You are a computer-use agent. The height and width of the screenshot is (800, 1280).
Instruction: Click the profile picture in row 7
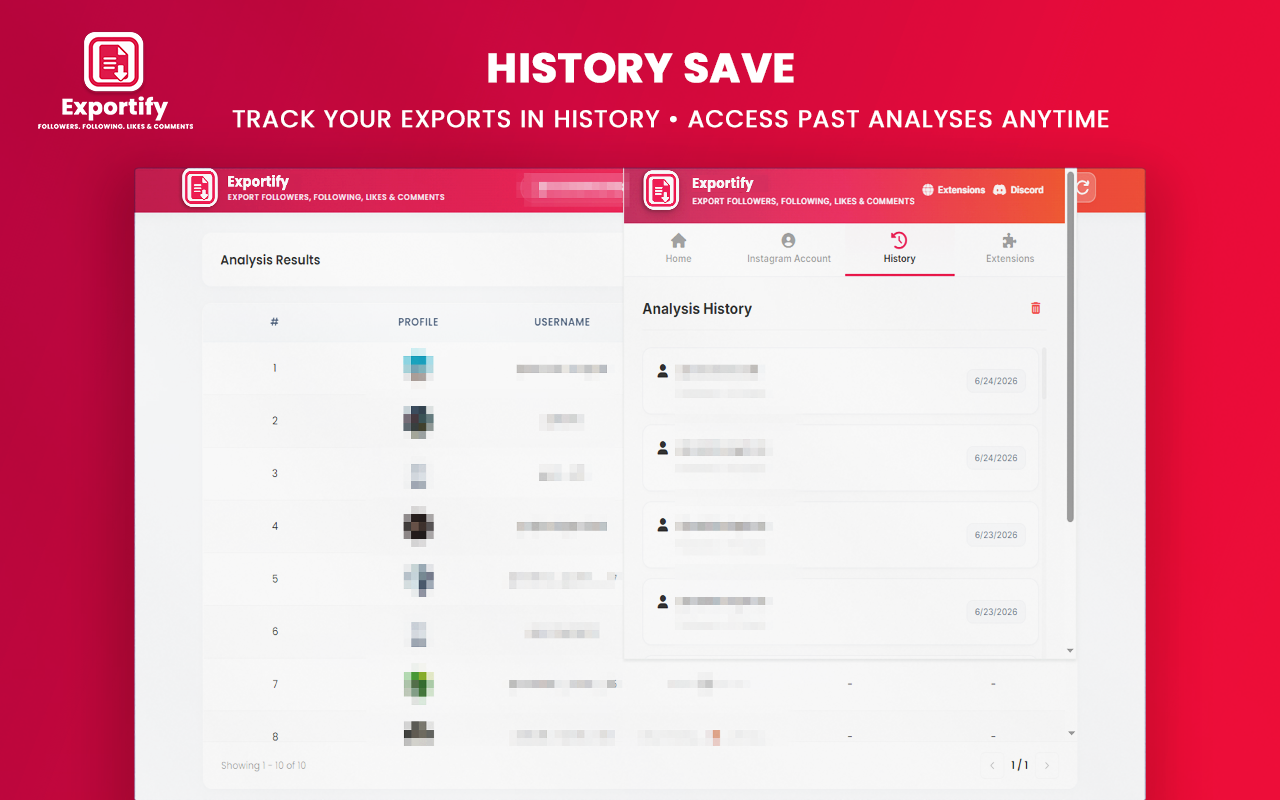(418, 684)
